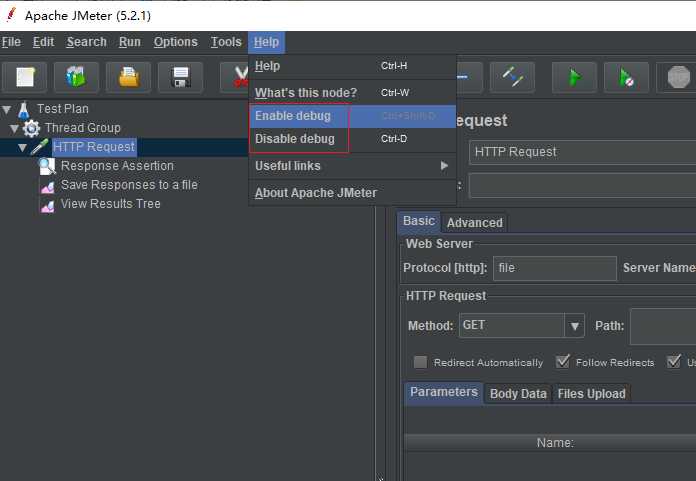This screenshot has height=481, width=696.
Task: Collapse the Test Plan tree node
Action: click(x=7, y=109)
